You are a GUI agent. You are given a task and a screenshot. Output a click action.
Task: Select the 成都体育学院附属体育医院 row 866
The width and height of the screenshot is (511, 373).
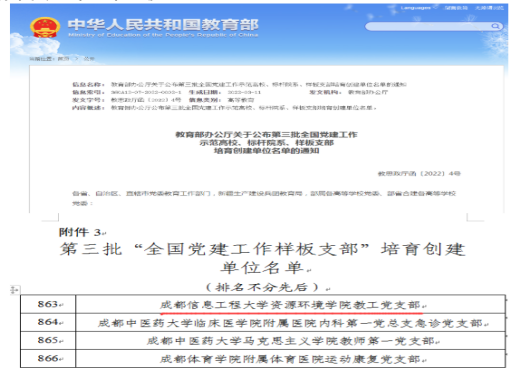(x=263, y=359)
